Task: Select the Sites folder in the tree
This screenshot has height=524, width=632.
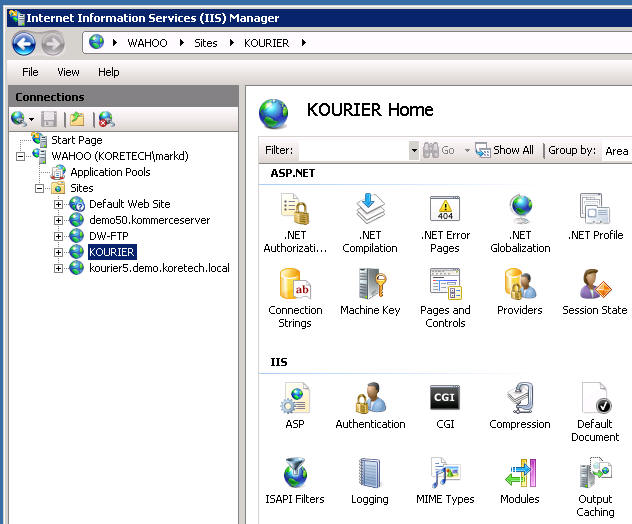Action: coord(82,188)
